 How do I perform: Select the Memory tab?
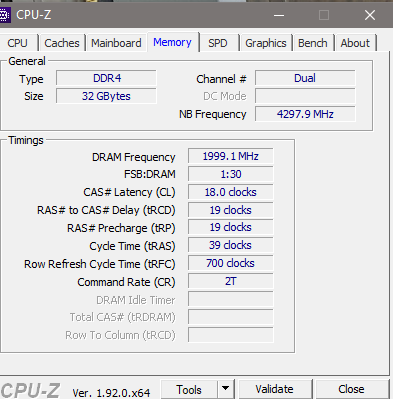173,42
